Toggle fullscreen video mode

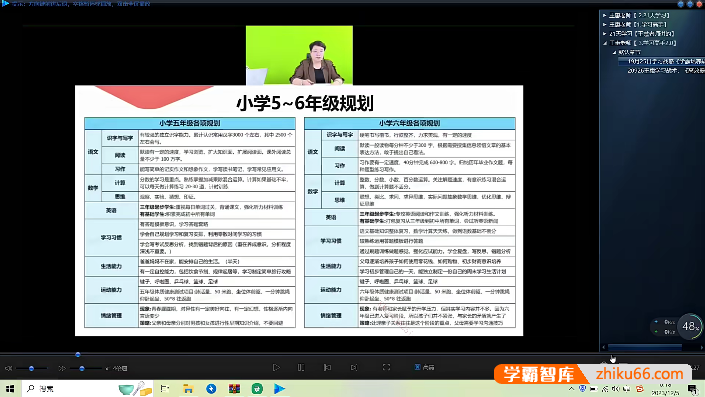click(386, 367)
